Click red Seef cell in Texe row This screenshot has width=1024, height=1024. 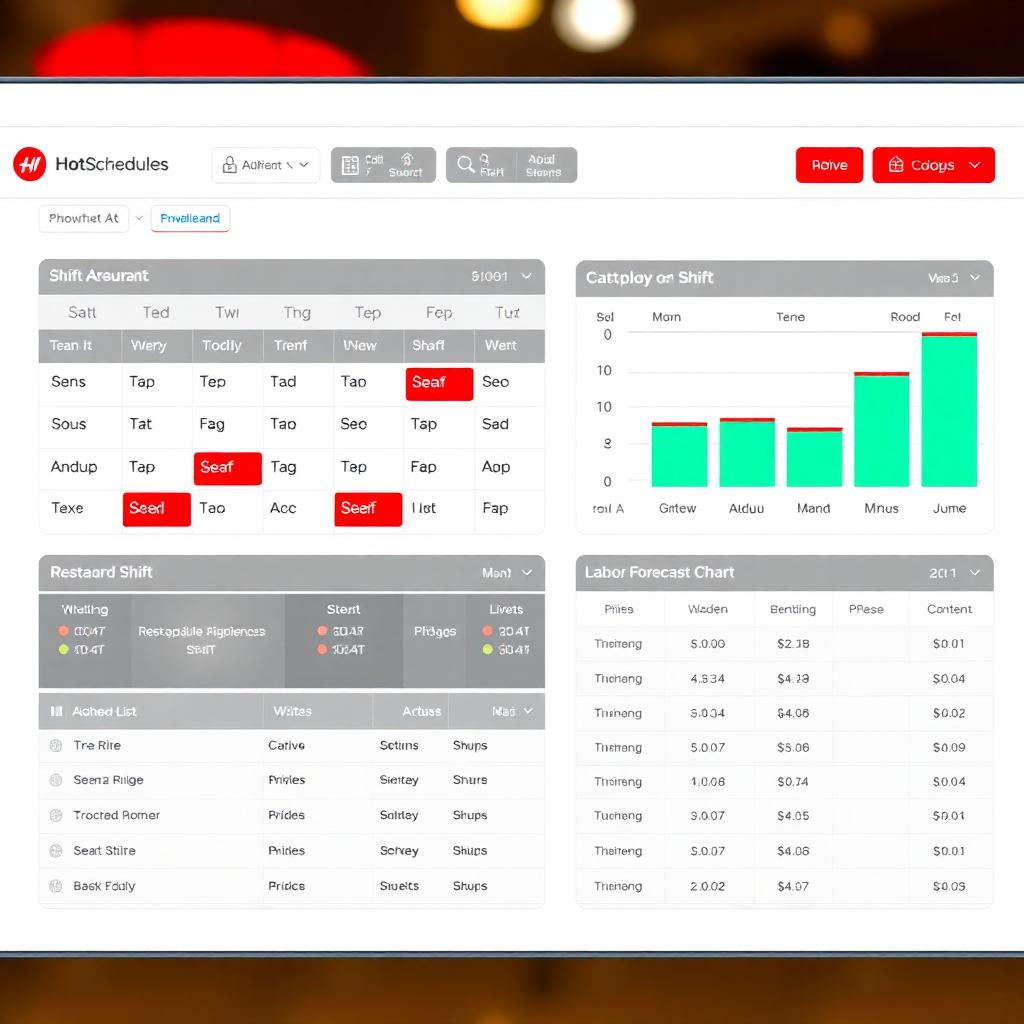[368, 509]
